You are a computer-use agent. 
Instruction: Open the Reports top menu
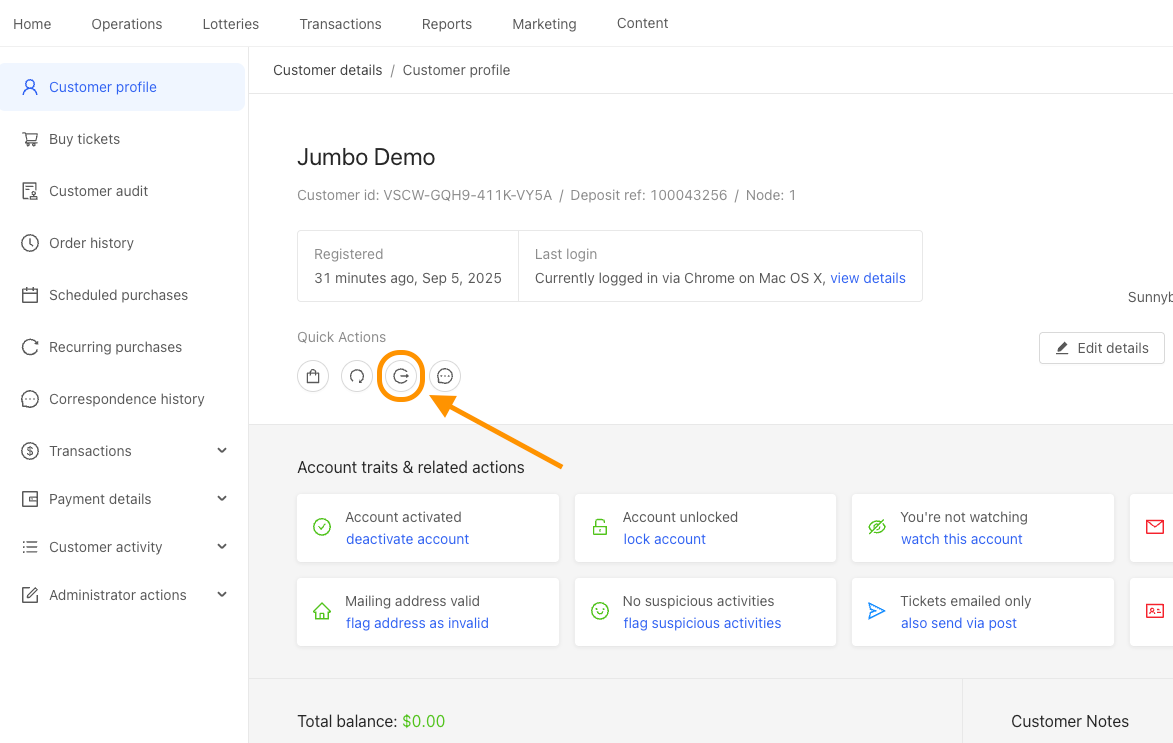(x=446, y=24)
